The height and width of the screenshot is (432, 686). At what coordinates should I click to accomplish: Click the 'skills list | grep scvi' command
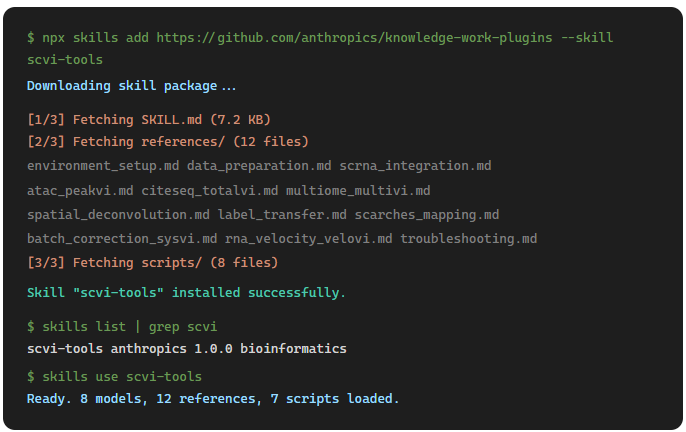click(122, 327)
